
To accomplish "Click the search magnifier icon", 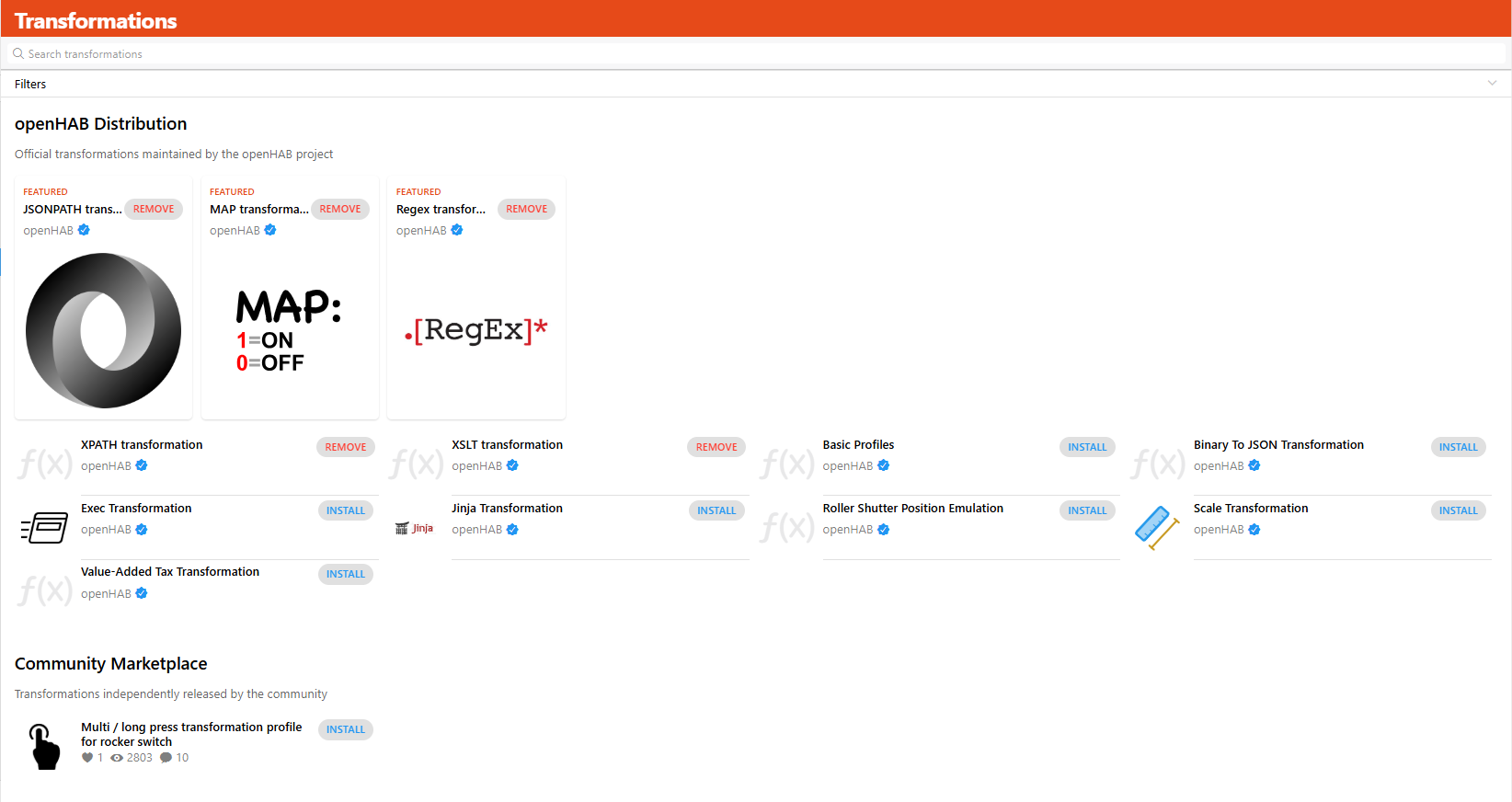I will [18, 54].
